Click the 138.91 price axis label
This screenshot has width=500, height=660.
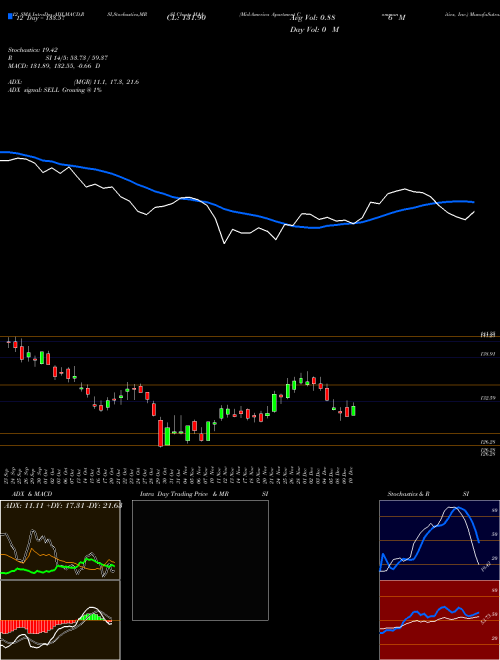click(x=488, y=354)
